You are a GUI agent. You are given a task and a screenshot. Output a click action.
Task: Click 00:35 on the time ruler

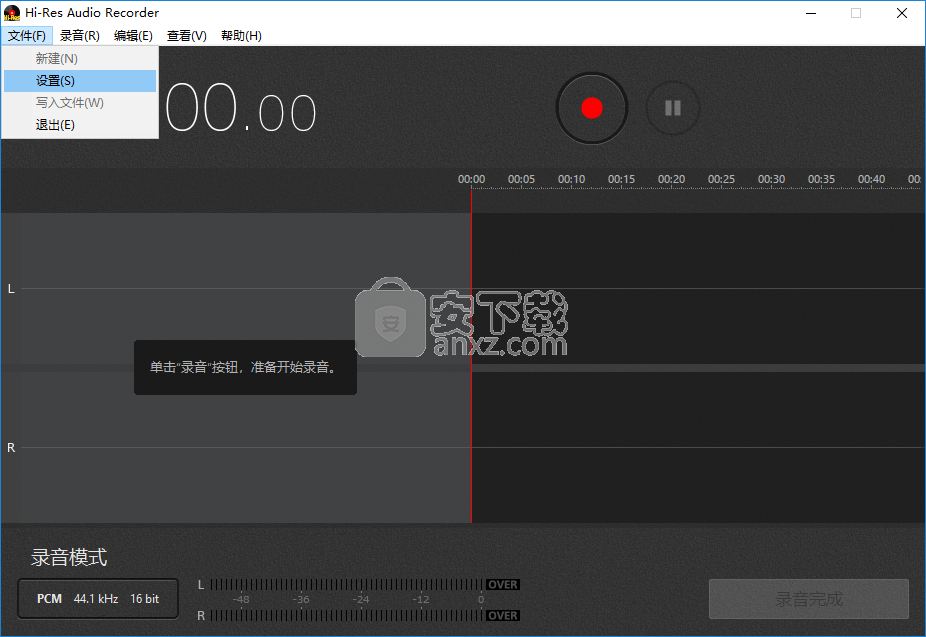[821, 179]
